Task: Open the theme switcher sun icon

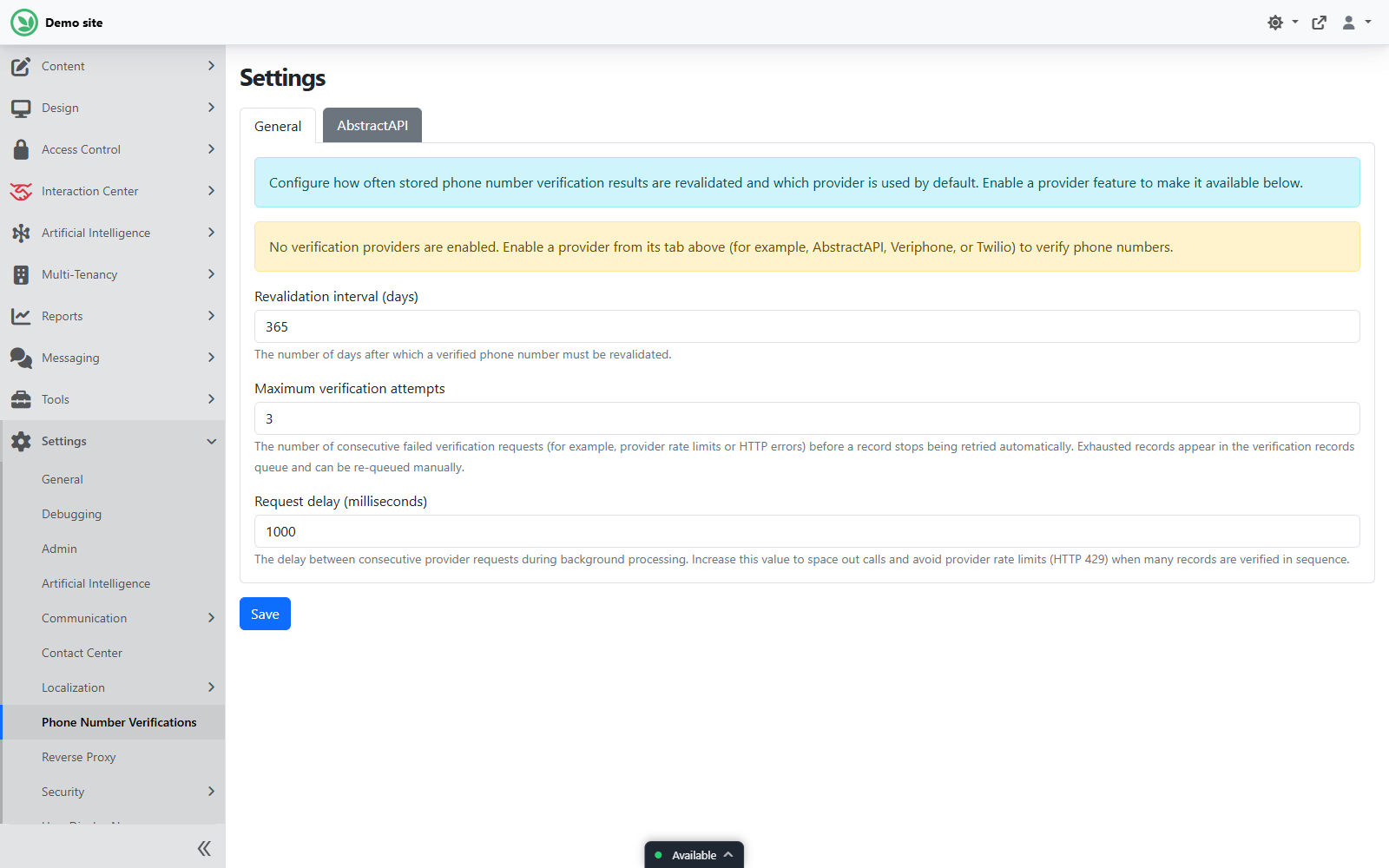Action: click(1275, 23)
